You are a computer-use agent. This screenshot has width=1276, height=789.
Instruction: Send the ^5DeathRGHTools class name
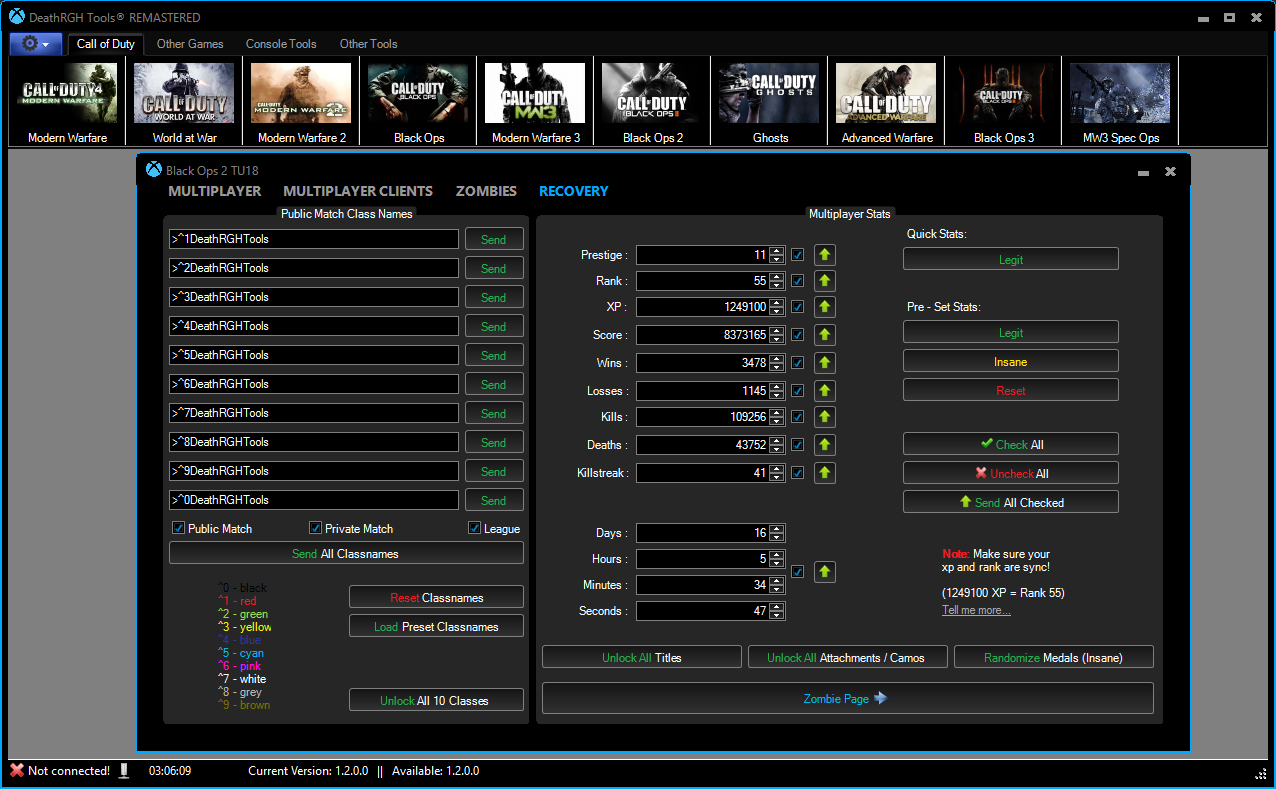coord(494,355)
